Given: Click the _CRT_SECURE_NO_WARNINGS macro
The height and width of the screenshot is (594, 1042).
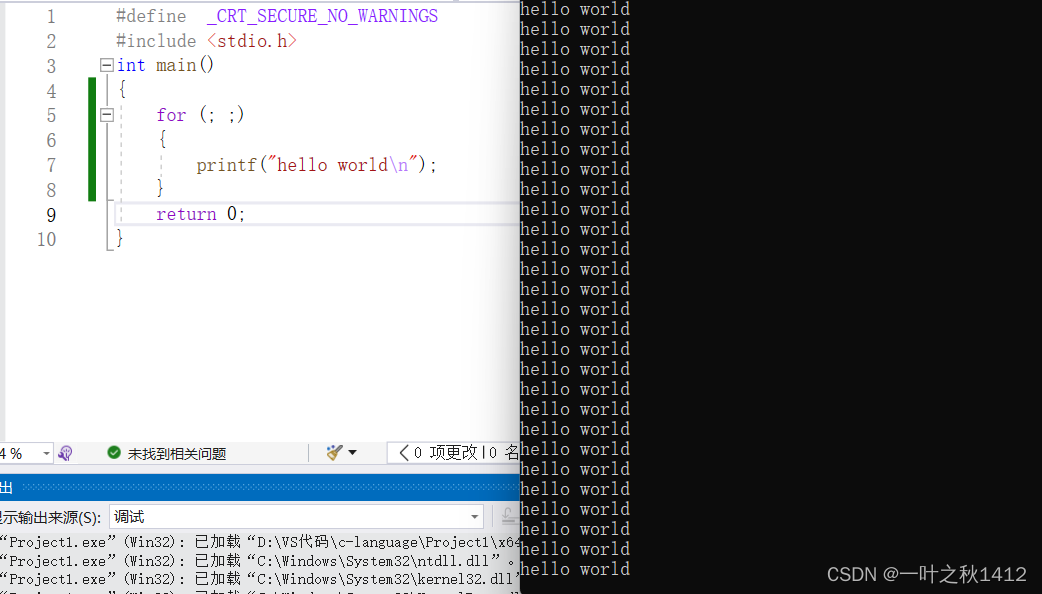Looking at the screenshot, I should point(322,16).
